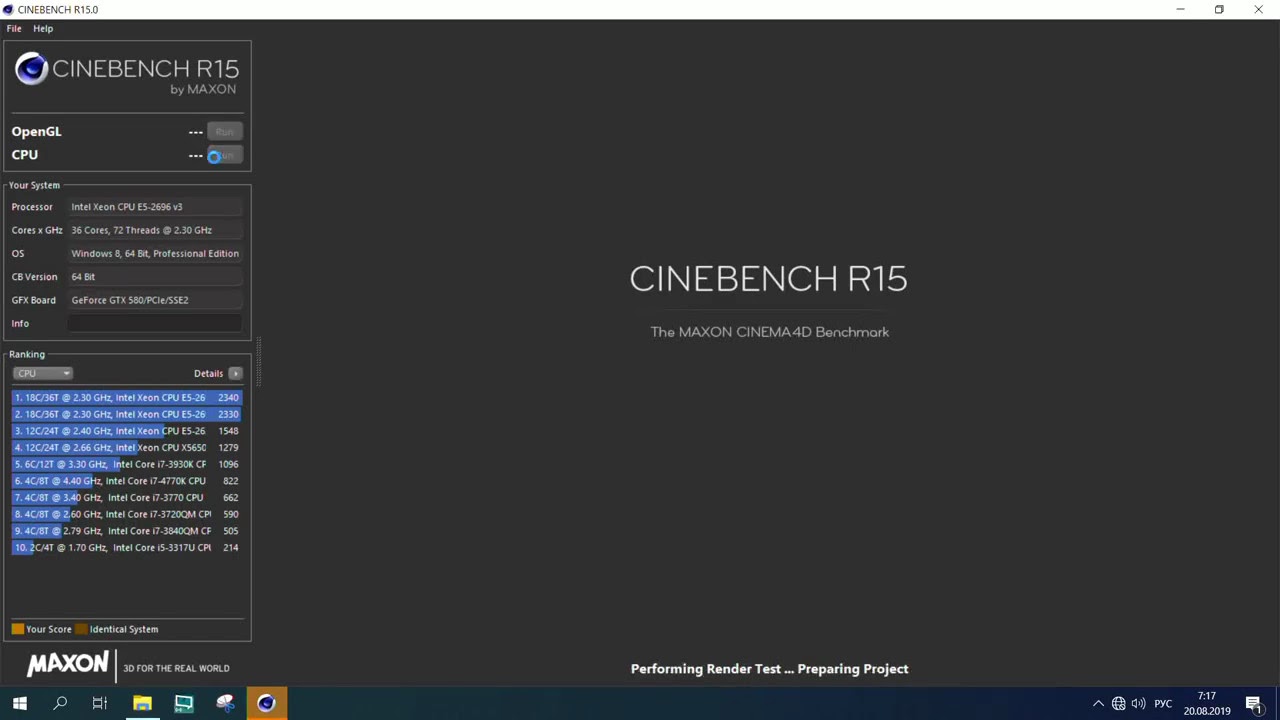Select ranking row 1 scoring 2340
This screenshot has height=720, width=1280.
click(127, 397)
